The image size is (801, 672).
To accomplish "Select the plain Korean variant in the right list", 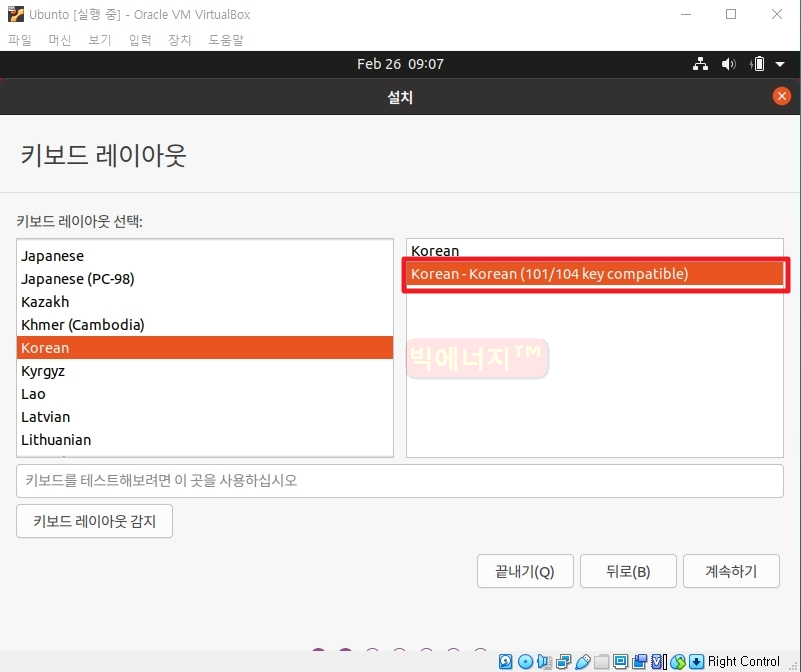I will [x=595, y=250].
